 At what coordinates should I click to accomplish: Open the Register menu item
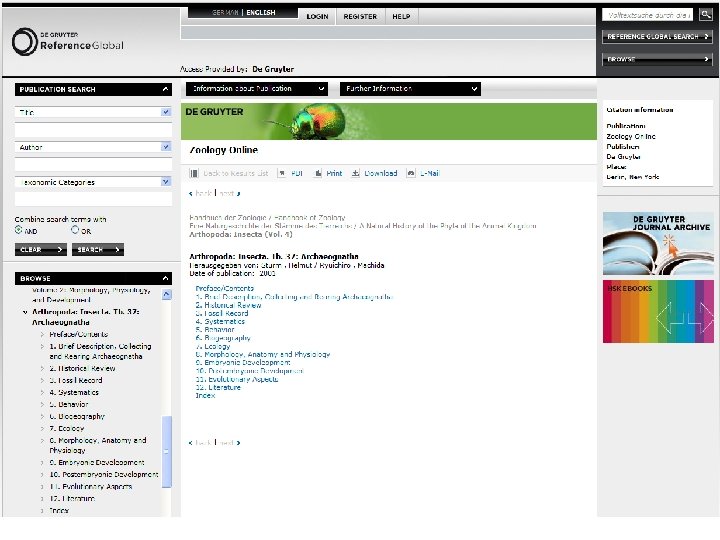pyautogui.click(x=360, y=17)
